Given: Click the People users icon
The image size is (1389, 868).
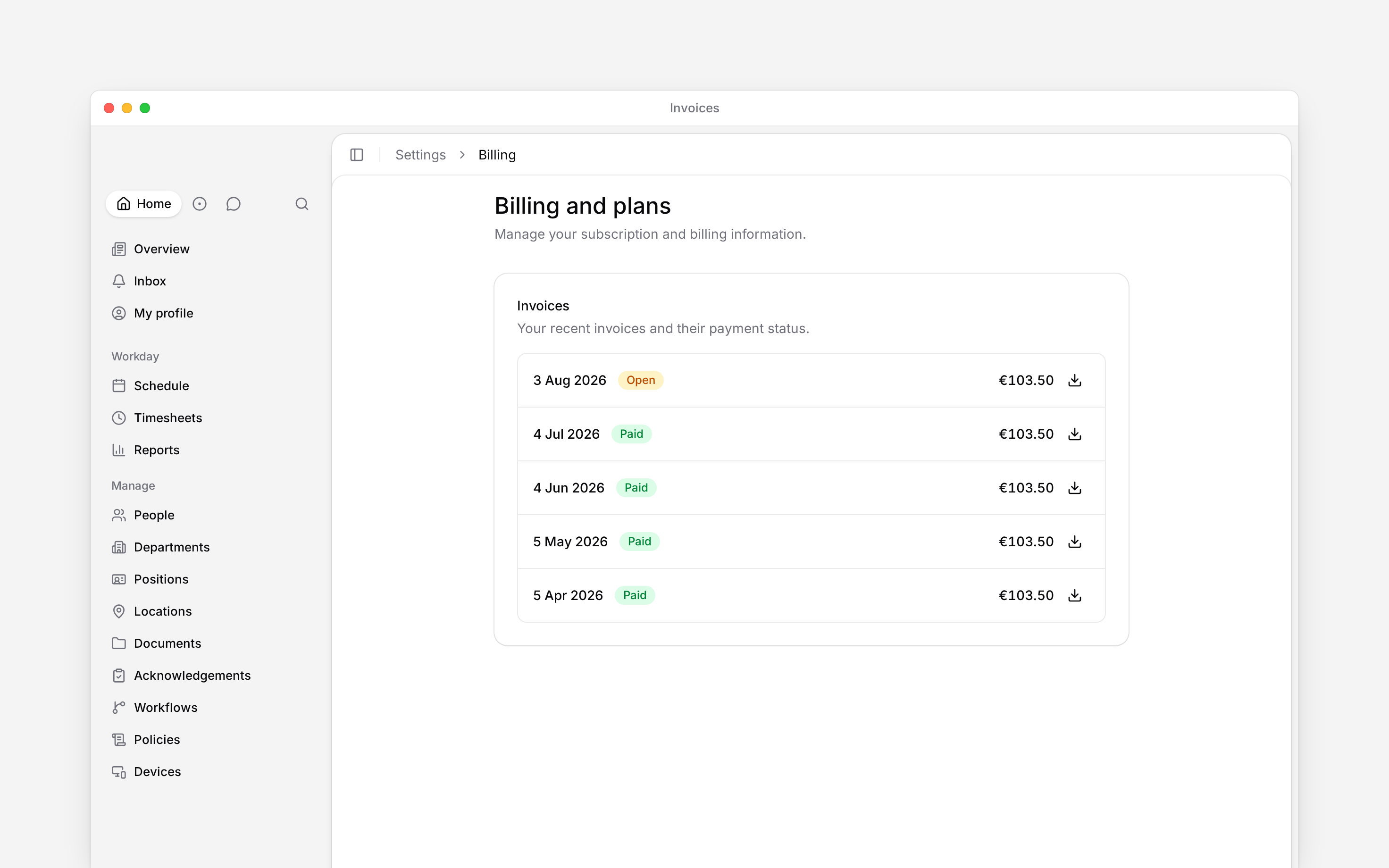Looking at the screenshot, I should point(119,515).
